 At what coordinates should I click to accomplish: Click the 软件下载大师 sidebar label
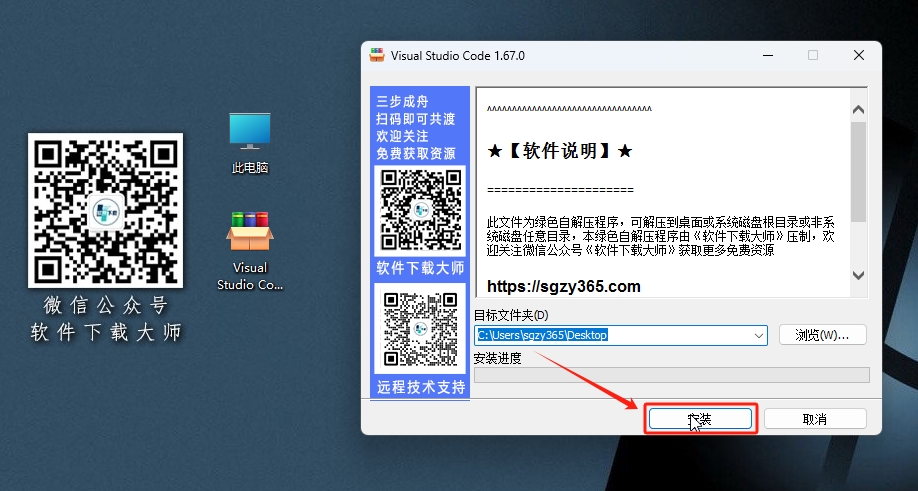click(420, 268)
